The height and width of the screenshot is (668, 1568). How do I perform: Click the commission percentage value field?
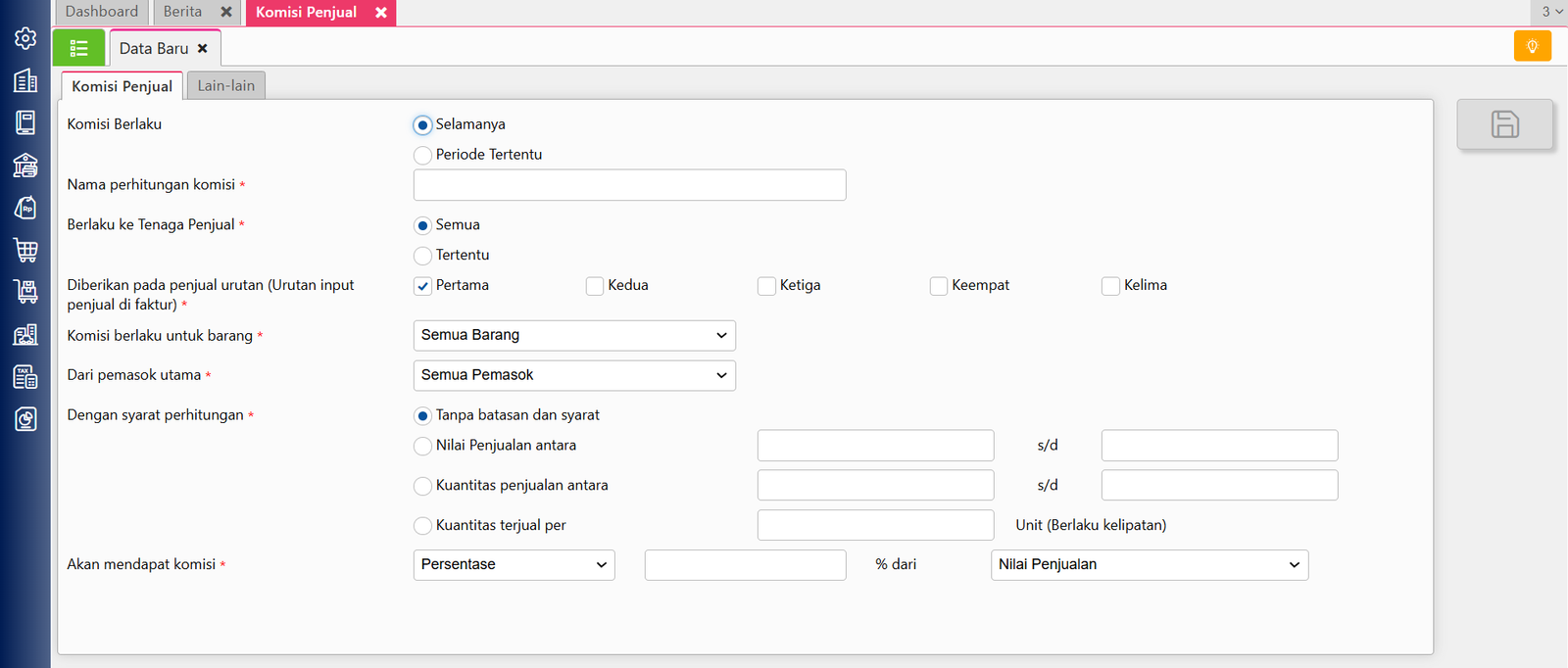[x=746, y=565]
